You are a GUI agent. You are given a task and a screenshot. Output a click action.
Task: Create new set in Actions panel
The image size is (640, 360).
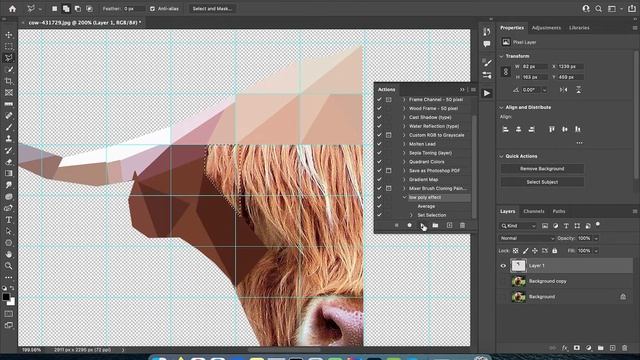pyautogui.click(x=436, y=225)
